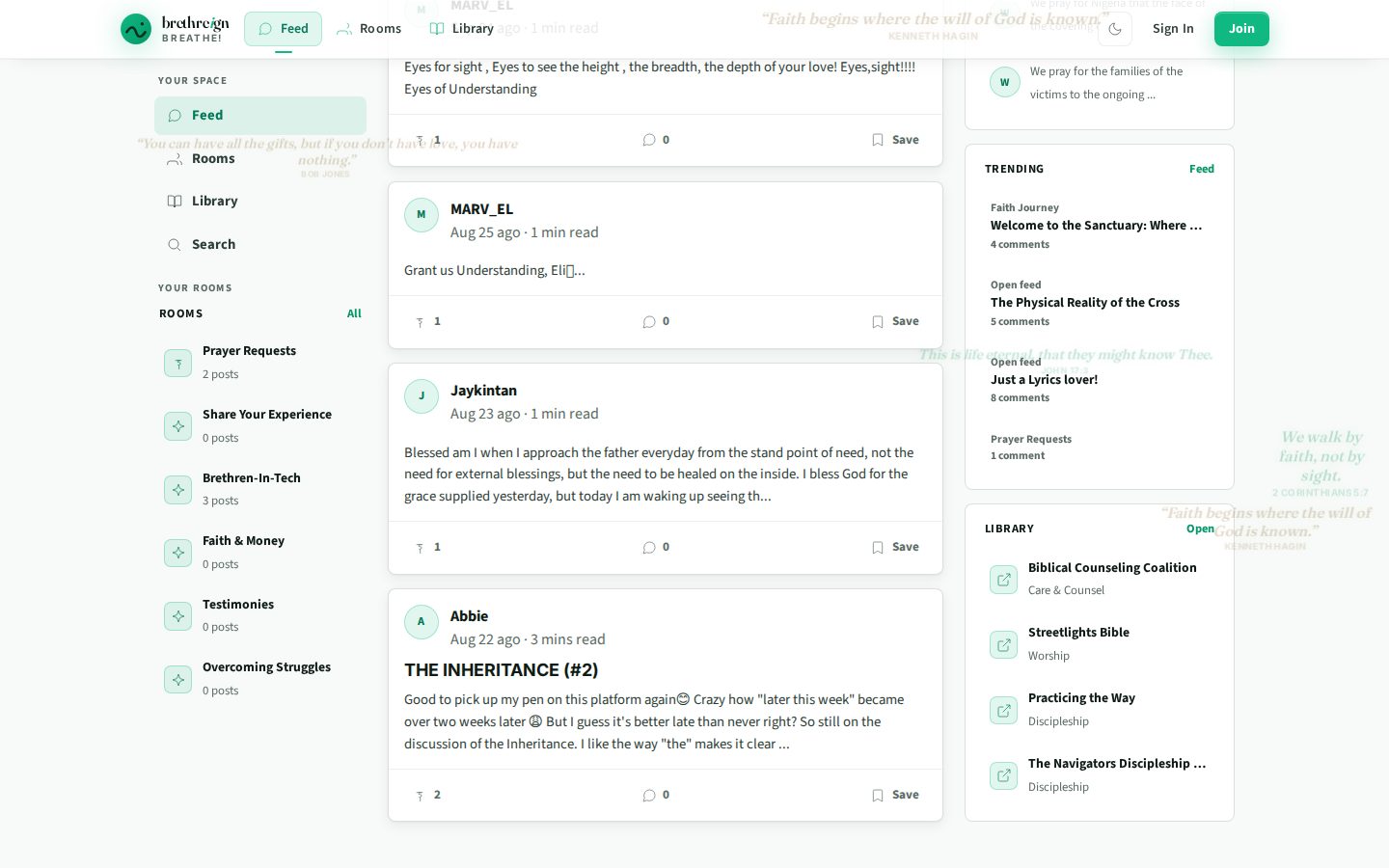Image resolution: width=1389 pixels, height=868 pixels.
Task: Save the Grant us Understanding post
Action: click(895, 322)
